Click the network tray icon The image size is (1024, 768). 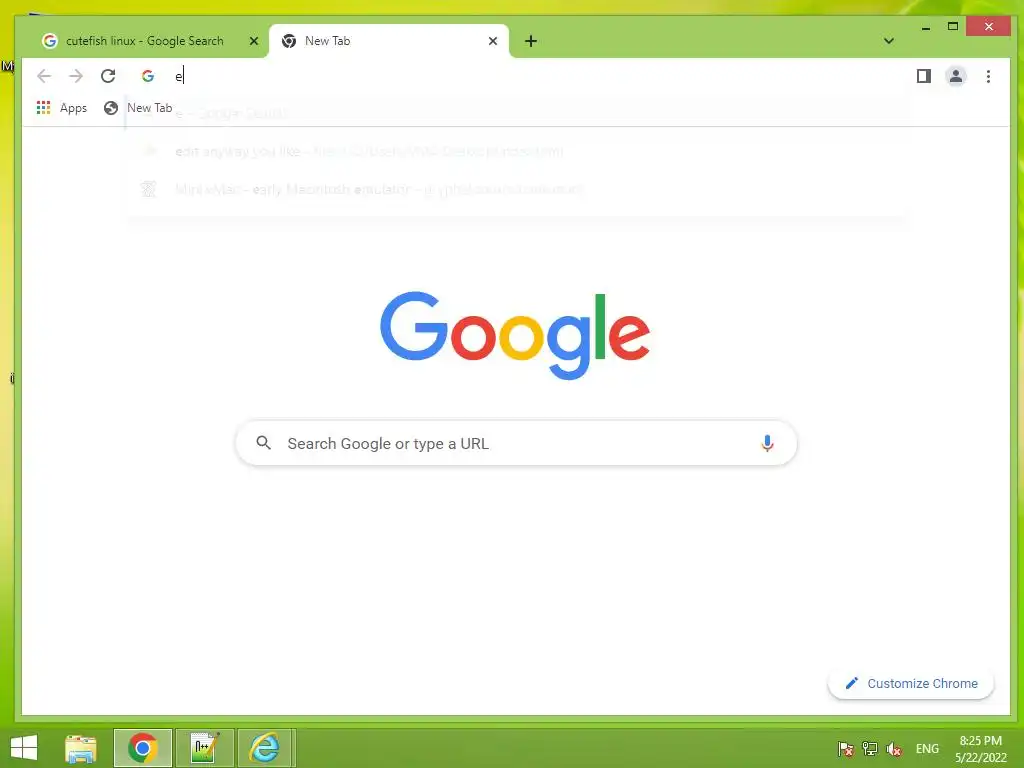(869, 749)
